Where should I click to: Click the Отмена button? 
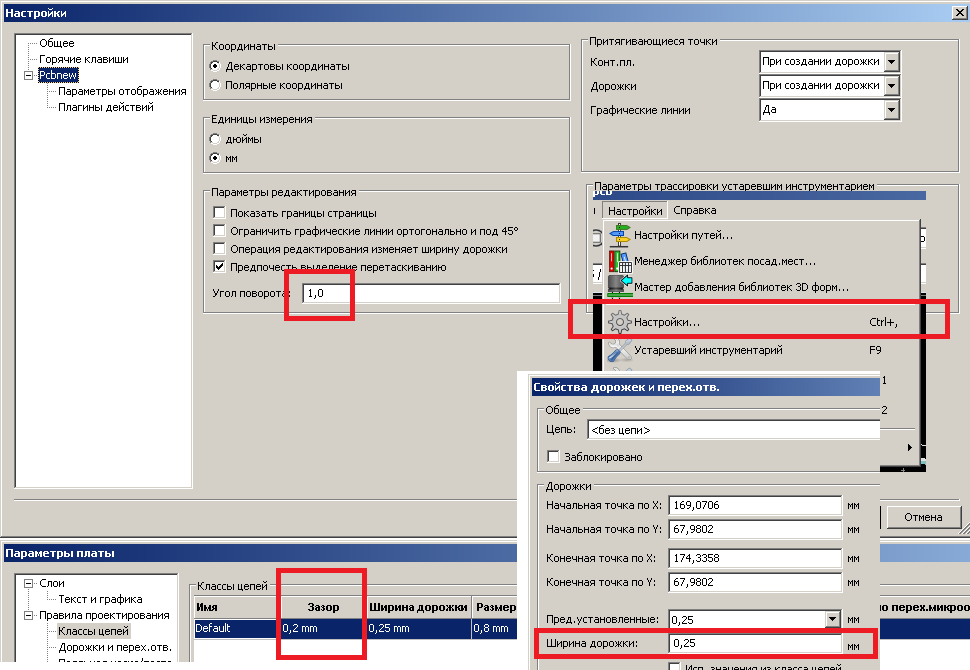pos(923,517)
